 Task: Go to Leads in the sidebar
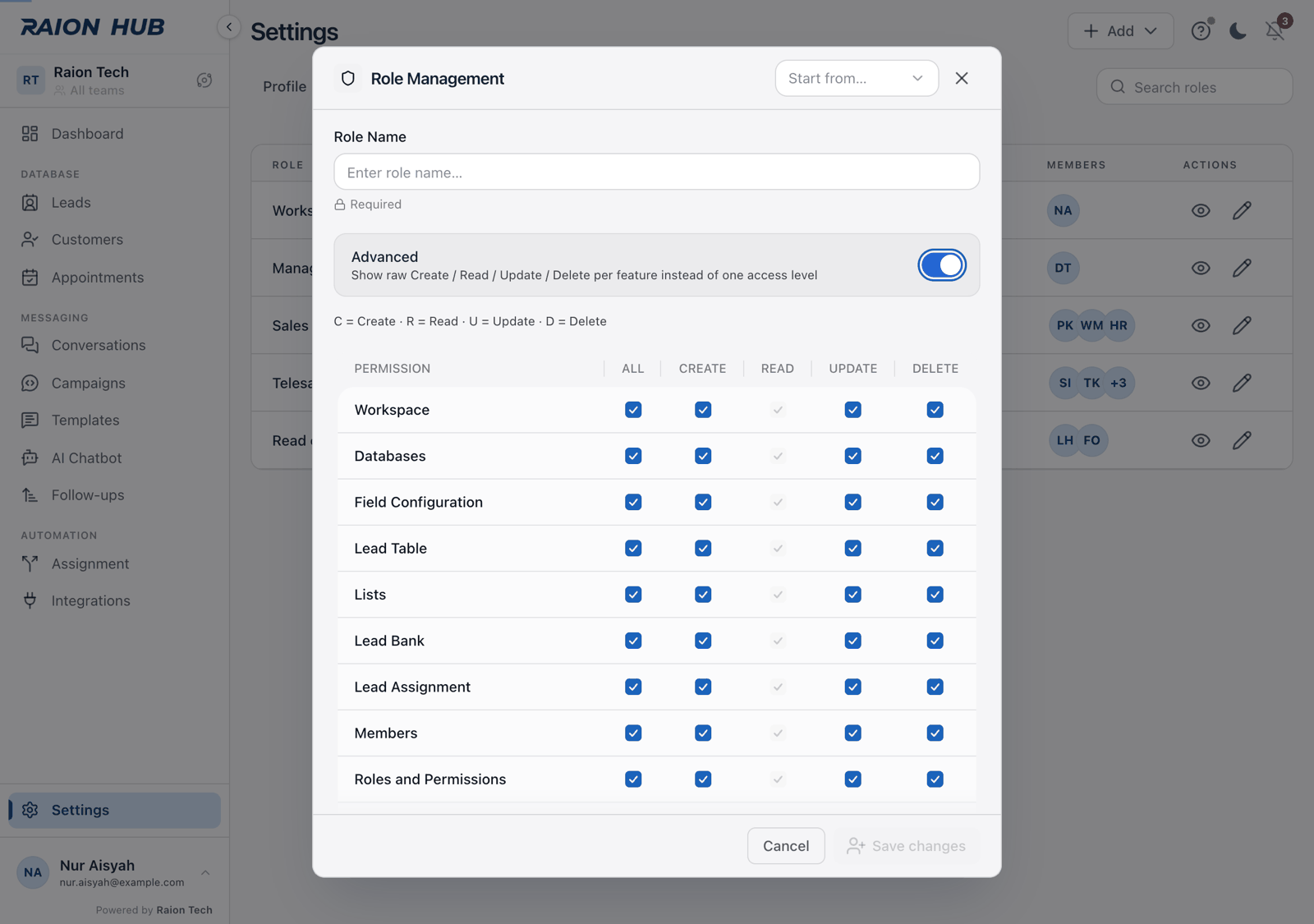114,202
